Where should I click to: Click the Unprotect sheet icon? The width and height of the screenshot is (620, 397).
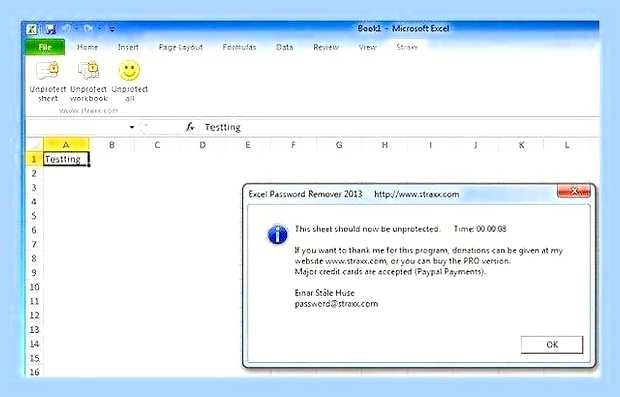48,70
